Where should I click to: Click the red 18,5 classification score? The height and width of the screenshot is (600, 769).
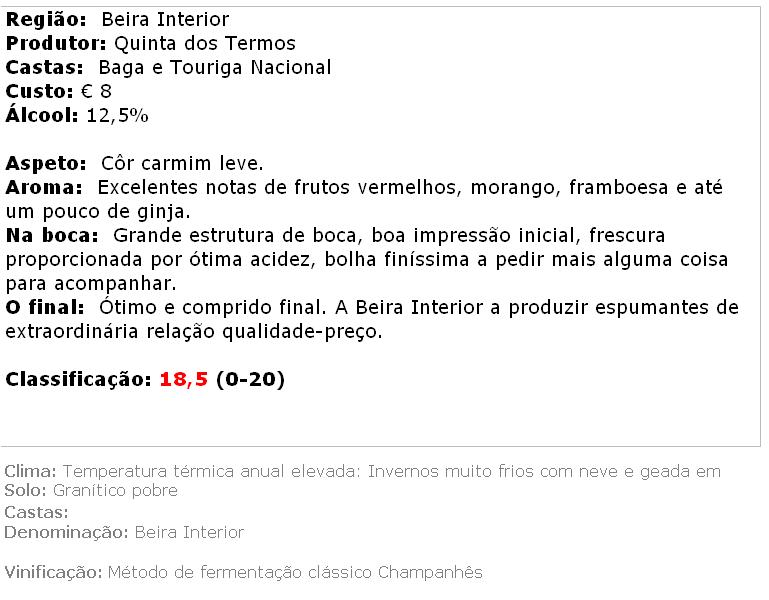tap(184, 380)
